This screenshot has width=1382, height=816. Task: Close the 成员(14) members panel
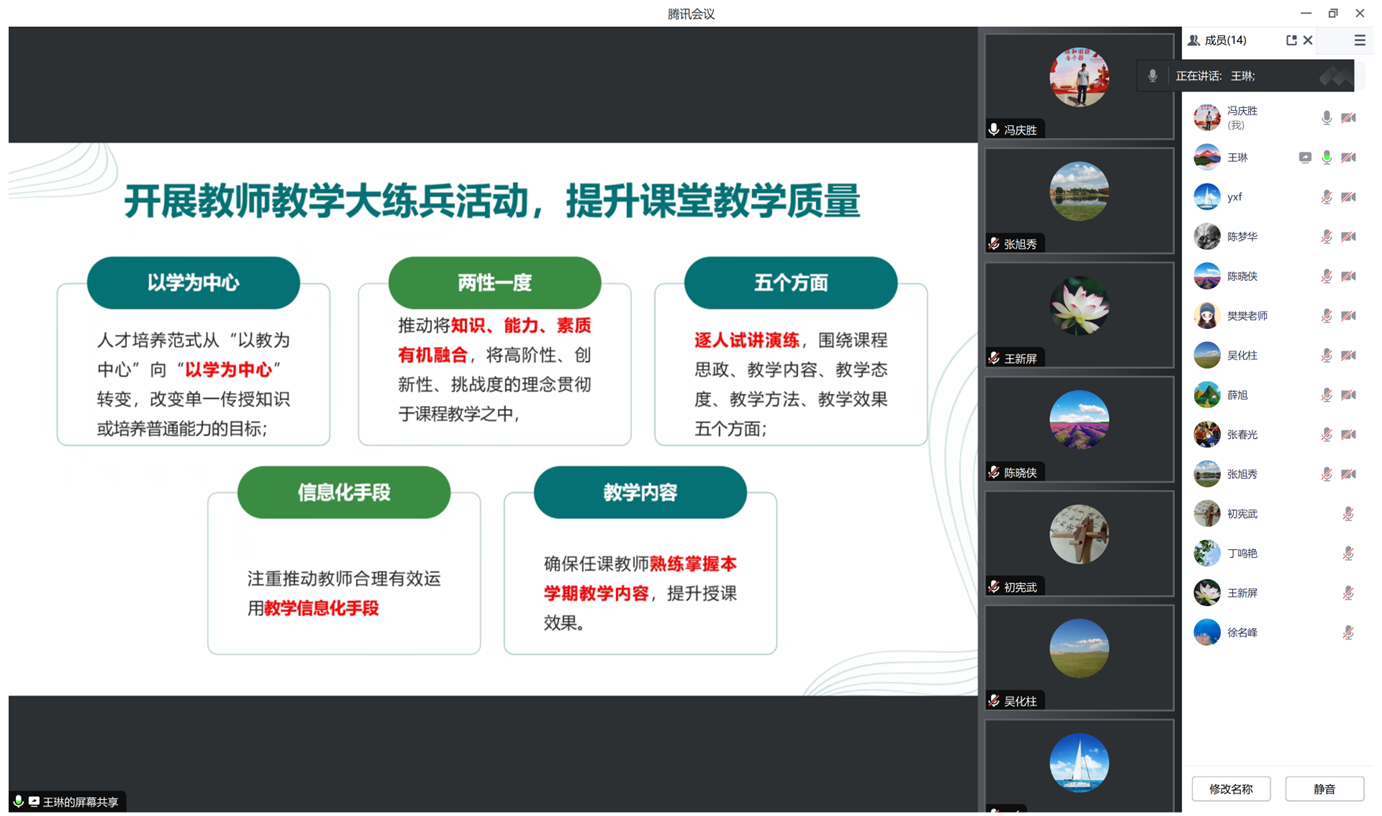tap(1307, 41)
